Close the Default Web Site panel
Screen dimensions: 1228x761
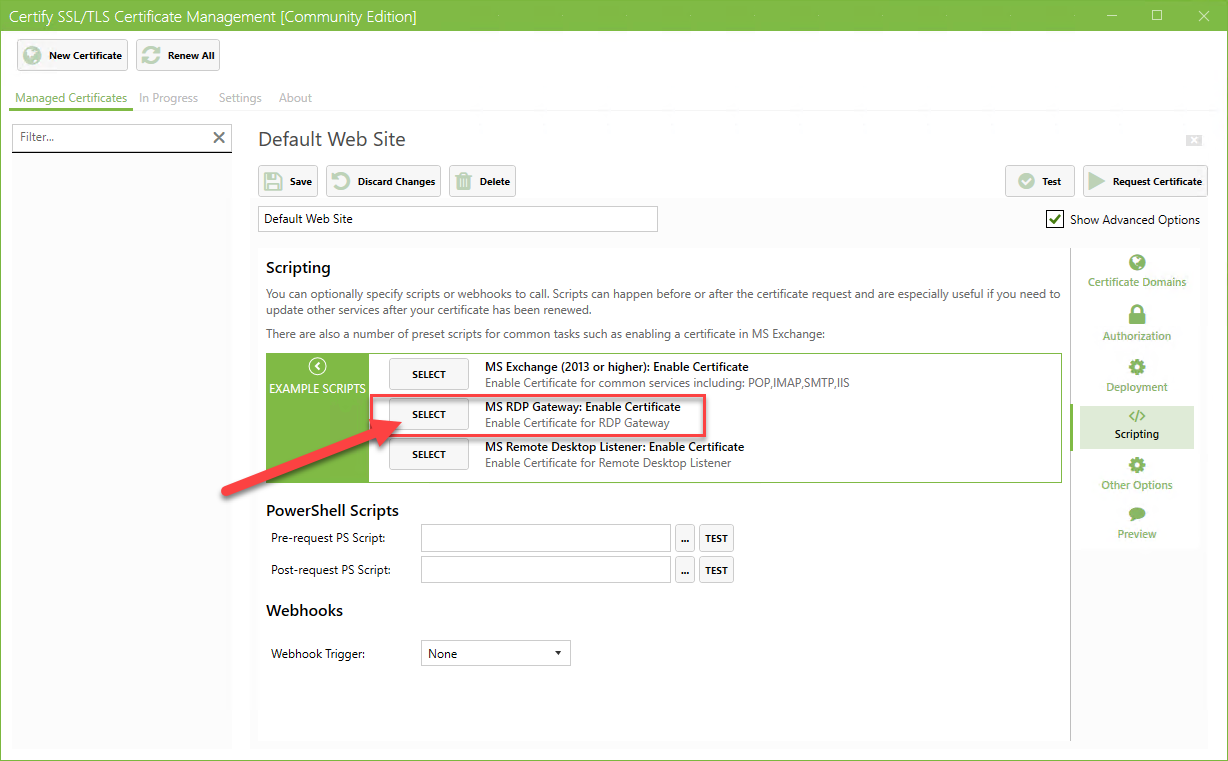click(1194, 140)
